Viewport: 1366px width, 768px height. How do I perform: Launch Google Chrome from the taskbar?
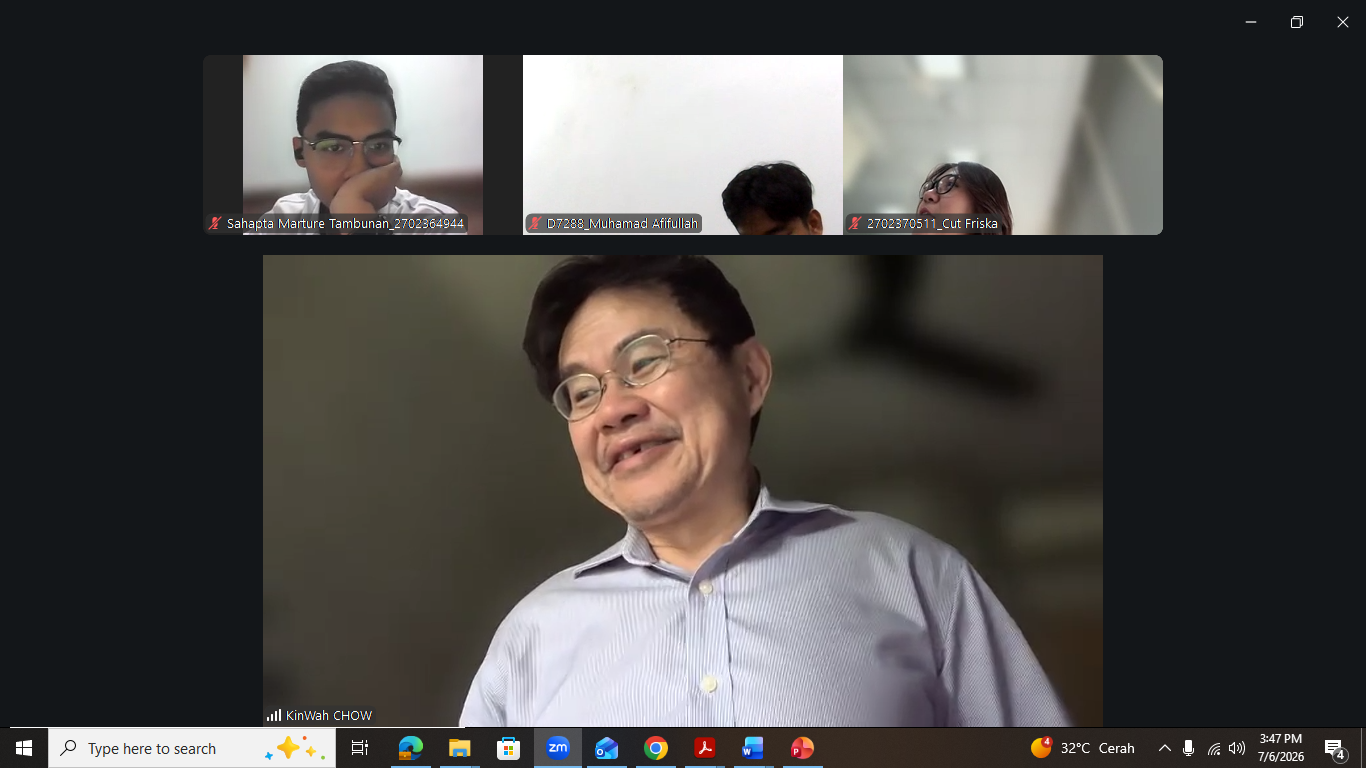click(655, 748)
